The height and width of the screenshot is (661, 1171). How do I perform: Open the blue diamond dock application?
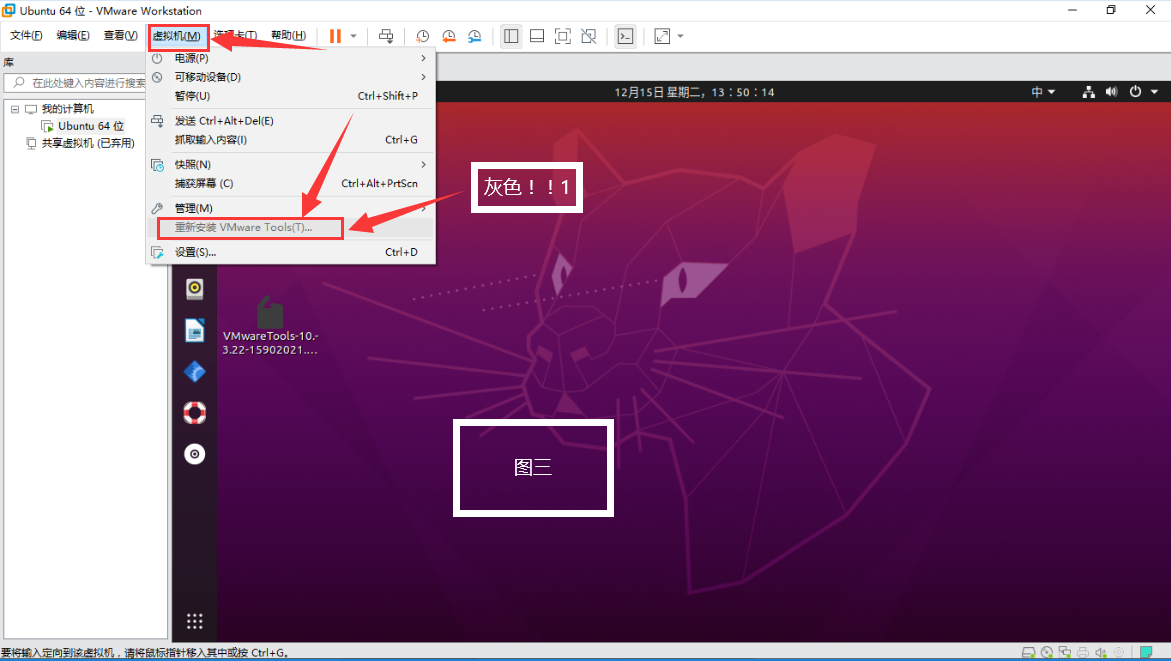[x=195, y=371]
